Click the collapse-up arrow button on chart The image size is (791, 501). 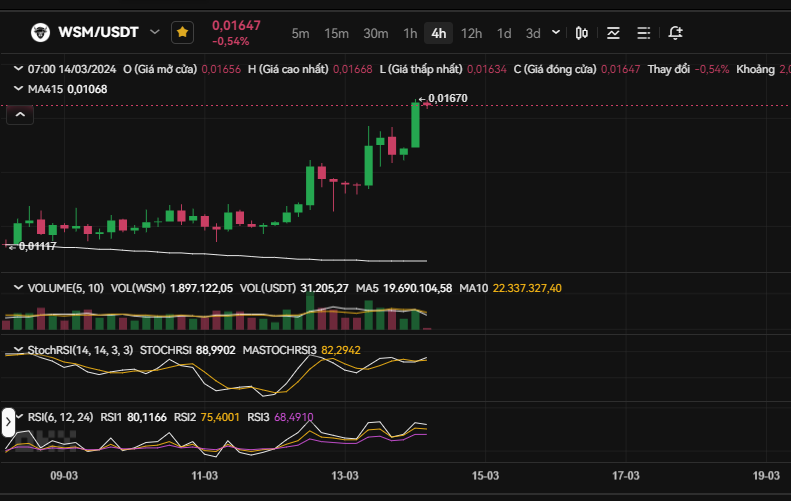(20, 115)
